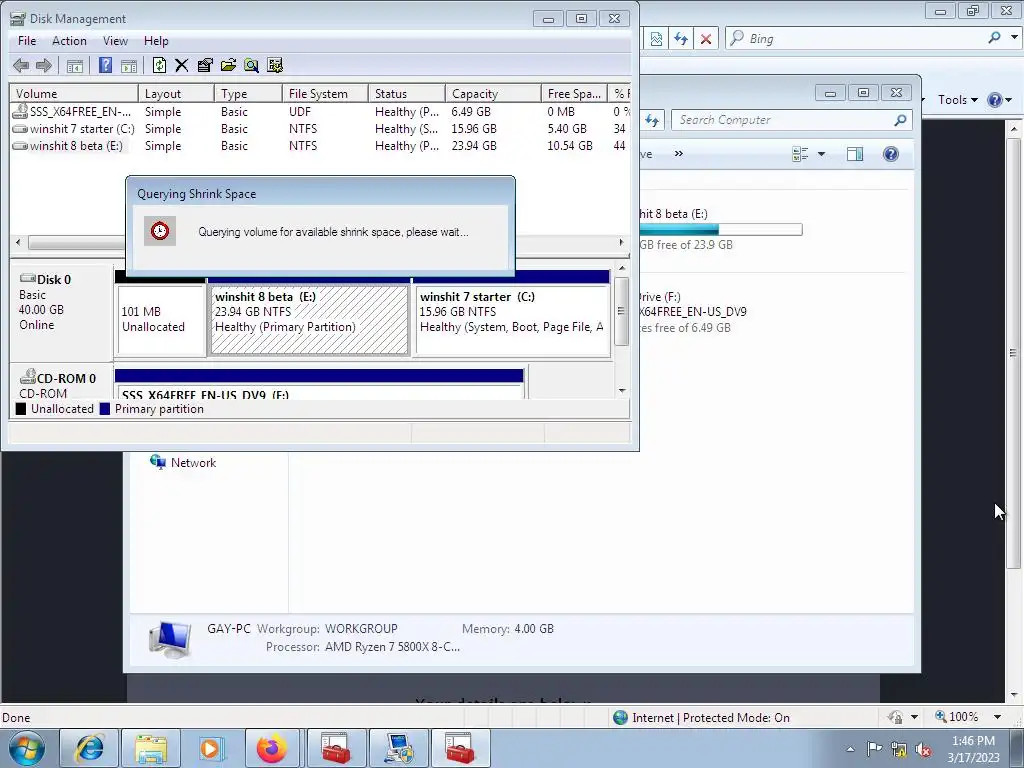Click the Open folder toolbar icon

pos(228,65)
